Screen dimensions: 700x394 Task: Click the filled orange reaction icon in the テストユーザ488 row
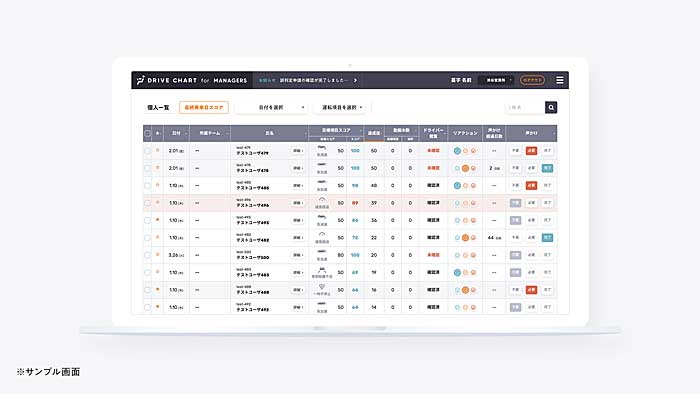click(465, 290)
